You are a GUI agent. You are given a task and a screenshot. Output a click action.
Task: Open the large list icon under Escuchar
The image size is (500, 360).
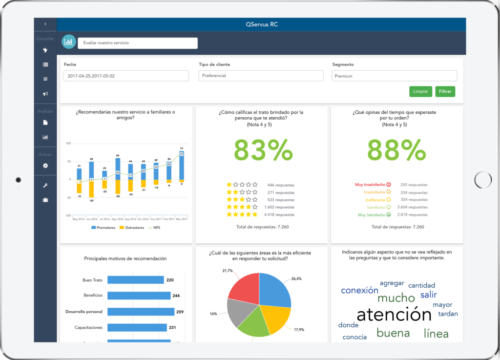45,65
